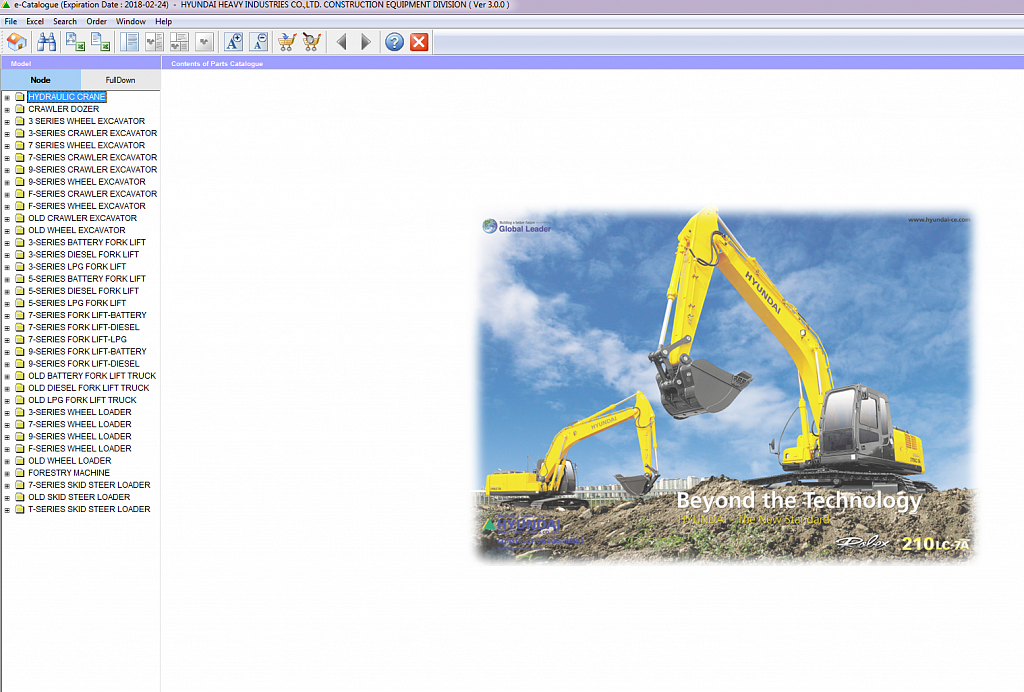The height and width of the screenshot is (692, 1024).
Task: Expand the 3-SERIES WHEEL LOADER node
Action: tap(7, 413)
